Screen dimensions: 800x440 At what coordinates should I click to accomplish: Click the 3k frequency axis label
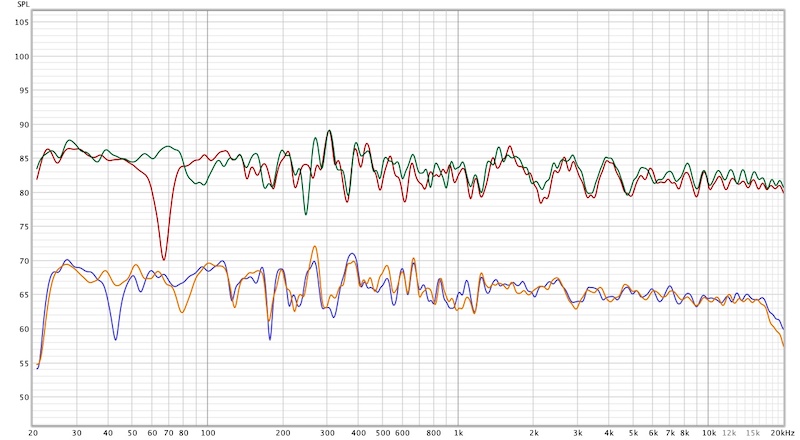point(578,433)
